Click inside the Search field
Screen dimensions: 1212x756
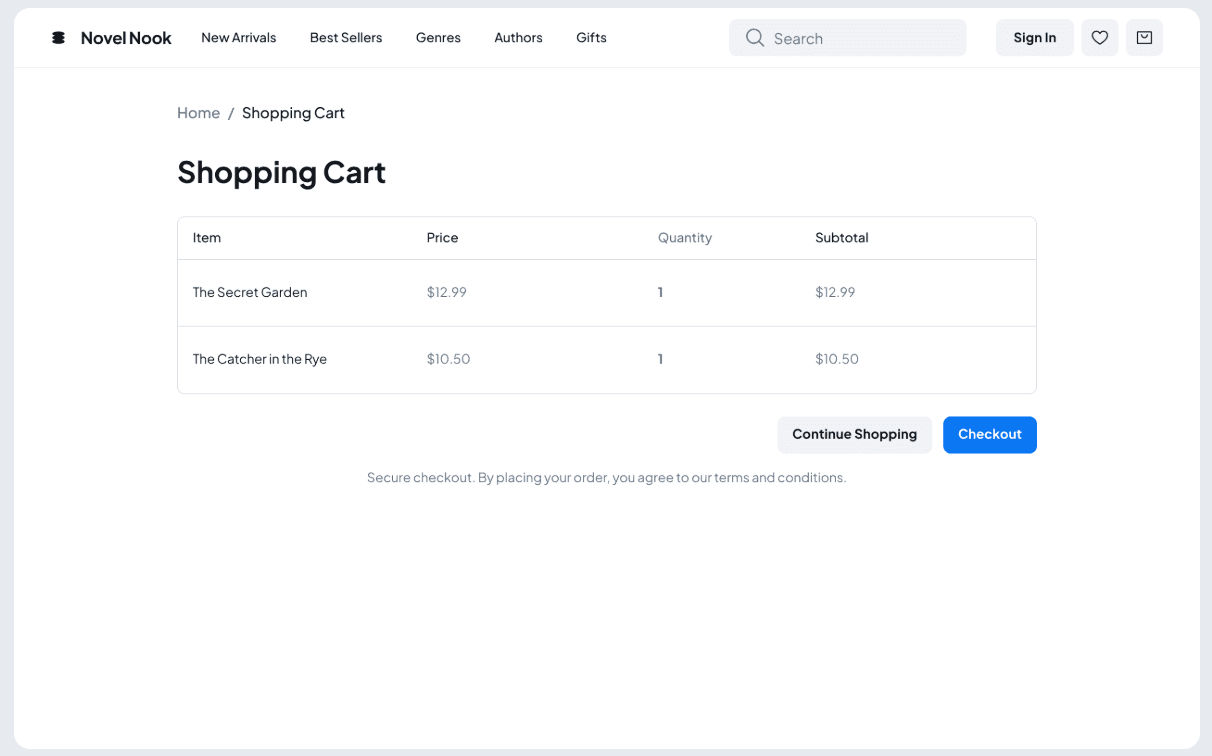(860, 38)
